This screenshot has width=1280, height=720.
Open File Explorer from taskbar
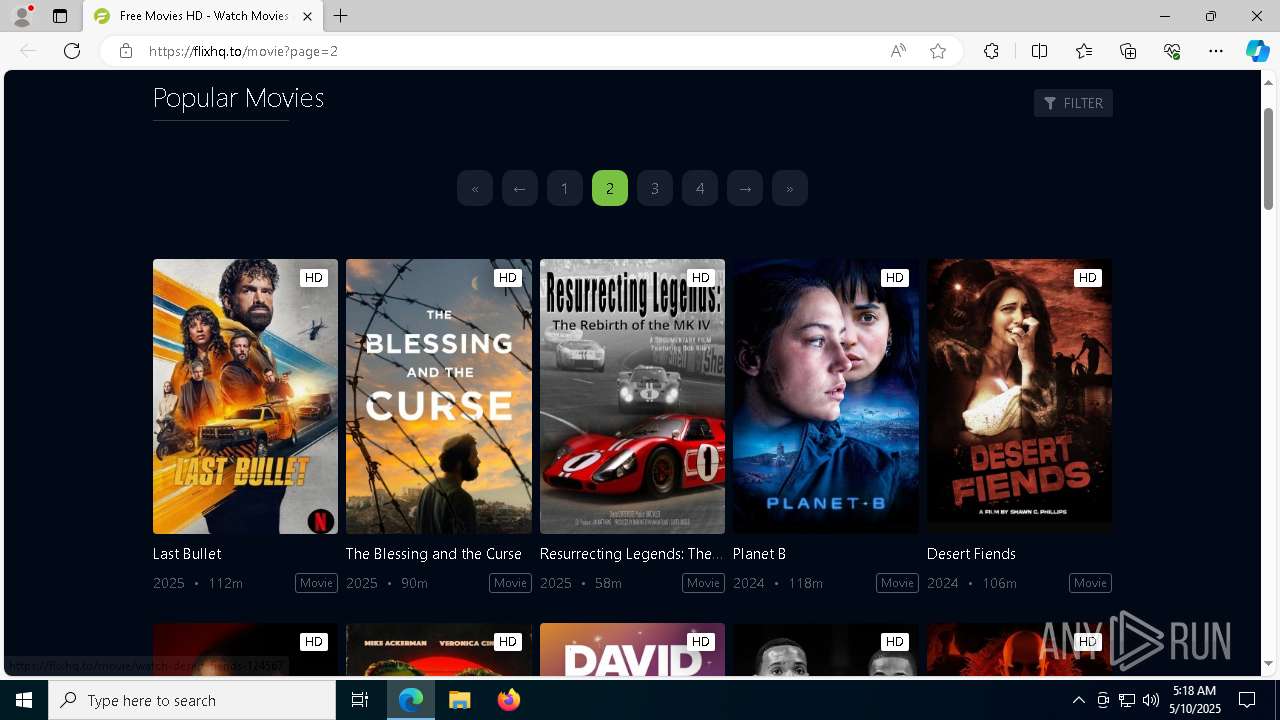(x=459, y=700)
